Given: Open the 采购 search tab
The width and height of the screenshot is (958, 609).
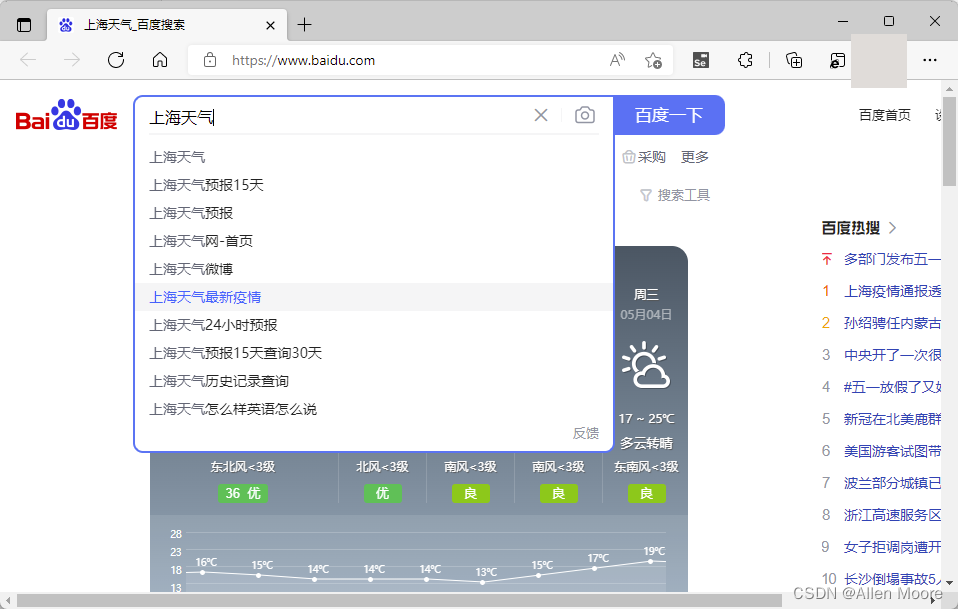Looking at the screenshot, I should tap(644, 157).
